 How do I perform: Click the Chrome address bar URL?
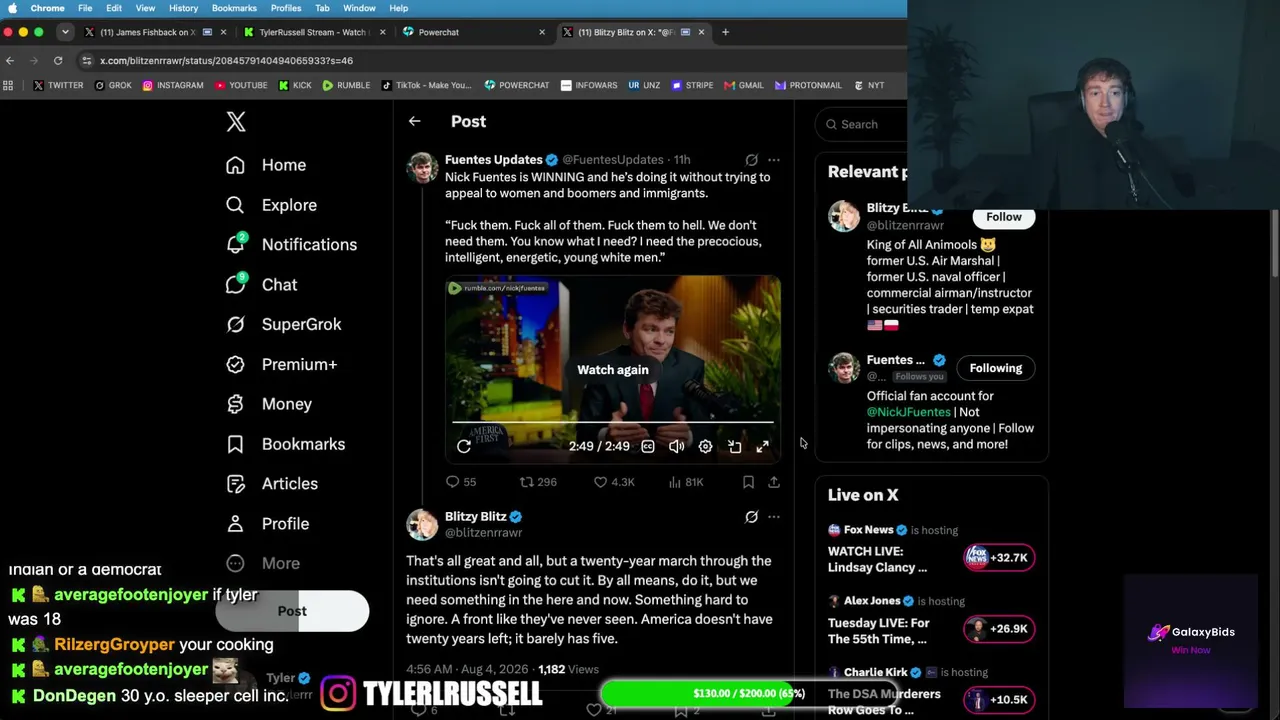[x=226, y=60]
